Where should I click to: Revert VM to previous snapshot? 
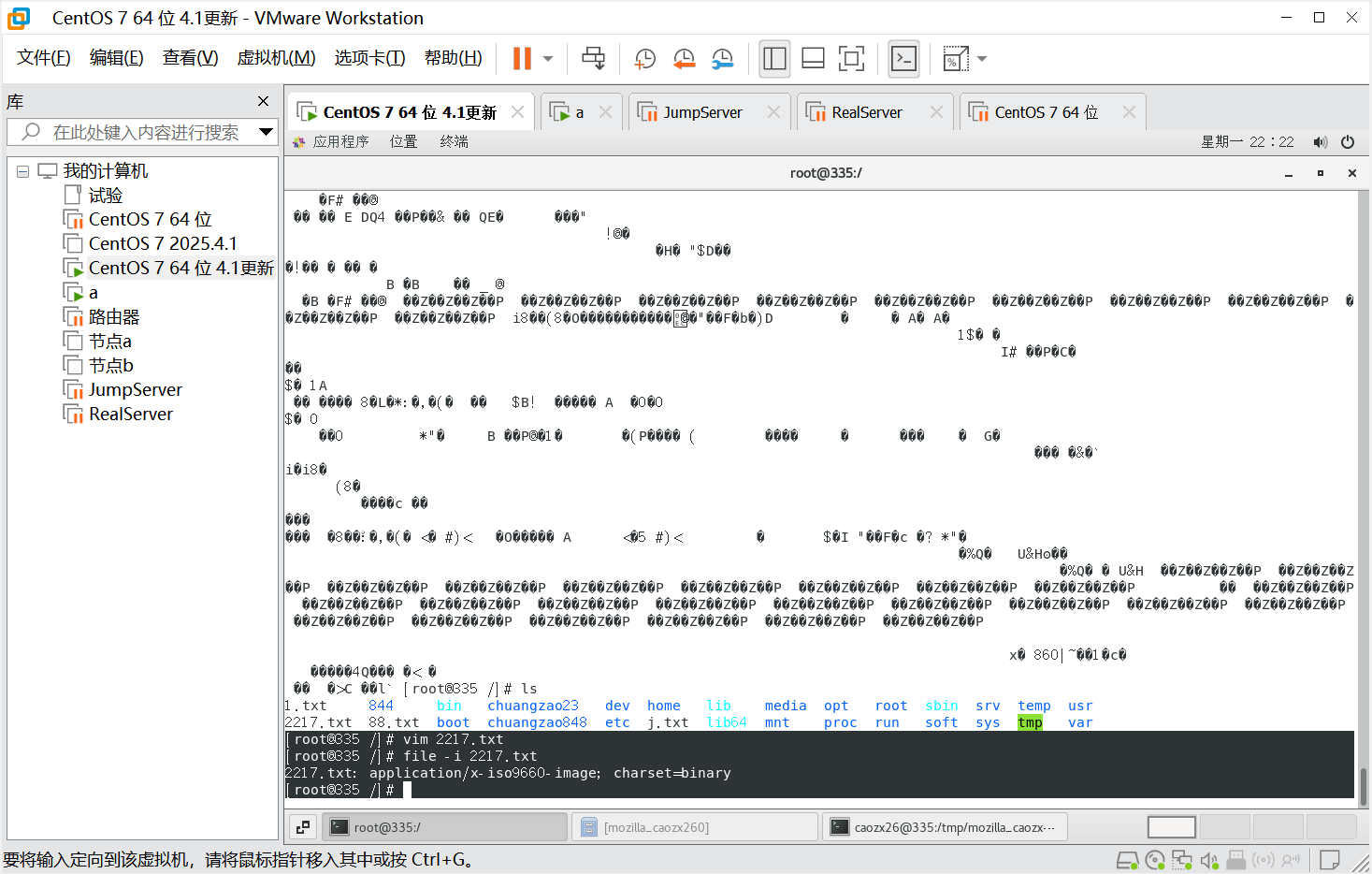click(x=684, y=58)
